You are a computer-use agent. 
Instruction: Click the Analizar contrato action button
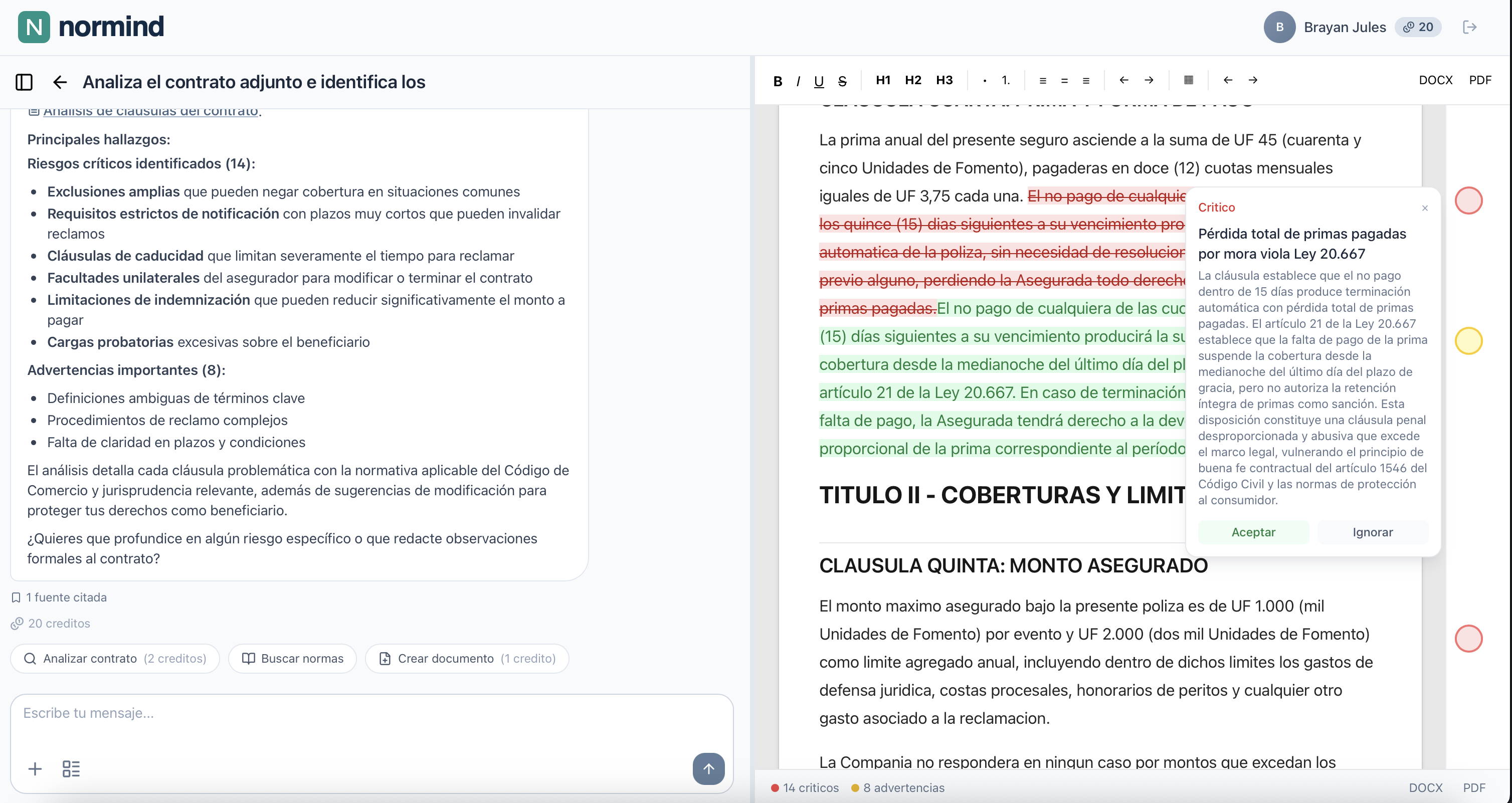point(115,659)
